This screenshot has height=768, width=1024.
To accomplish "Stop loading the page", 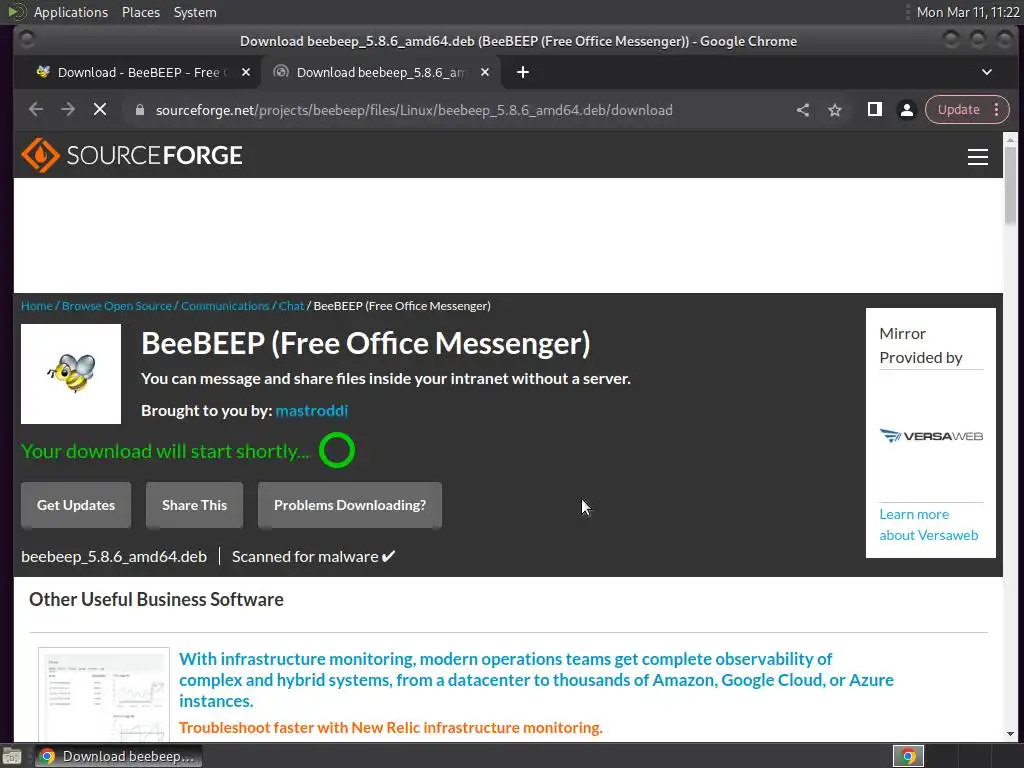I will point(100,110).
